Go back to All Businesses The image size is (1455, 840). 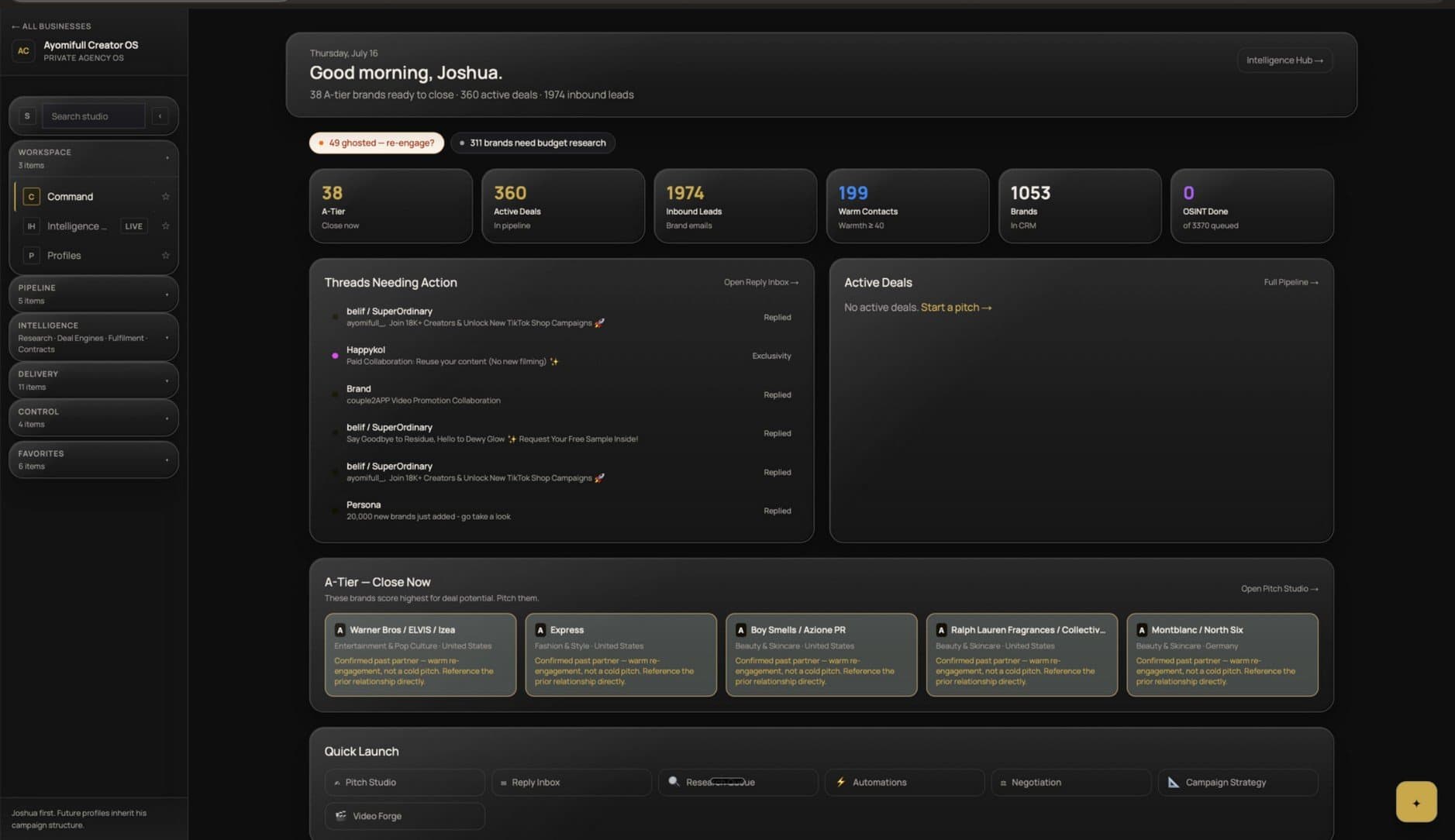pyautogui.click(x=51, y=26)
